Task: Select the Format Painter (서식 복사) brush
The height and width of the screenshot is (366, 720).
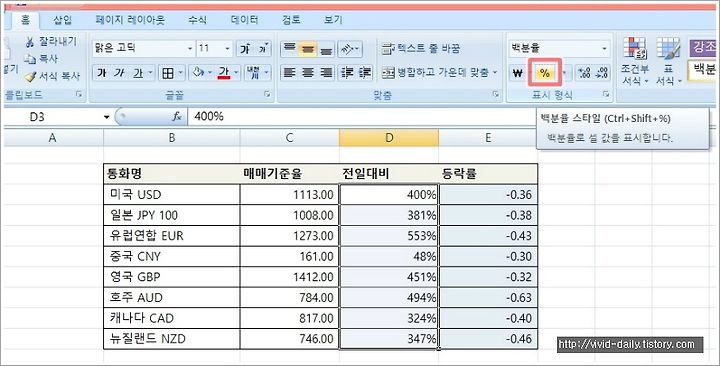Action: pyautogui.click(x=52, y=76)
